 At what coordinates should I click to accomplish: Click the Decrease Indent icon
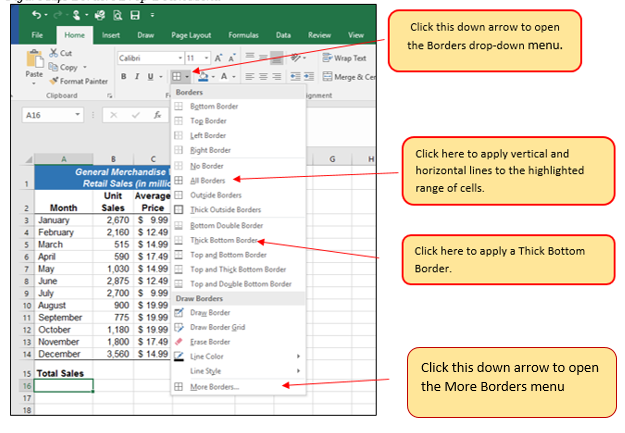point(295,76)
